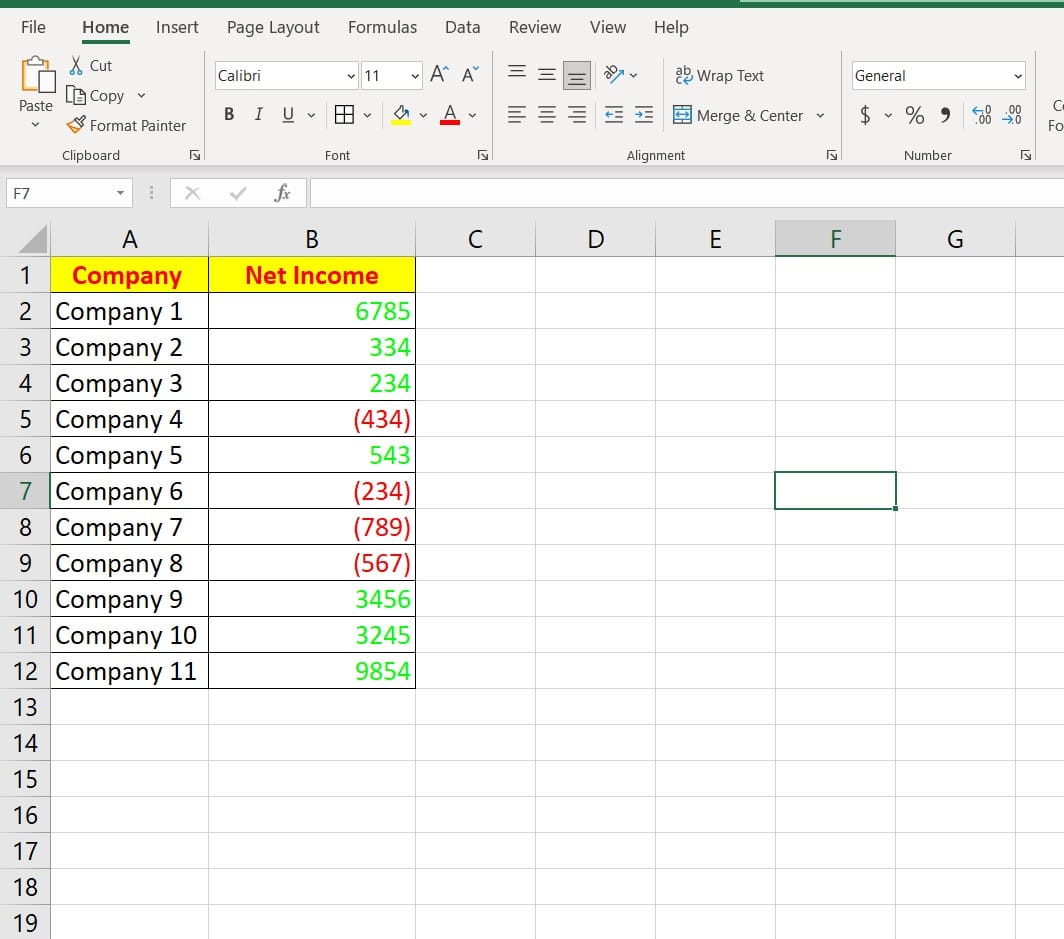Switch to the Insert tab
Image resolution: width=1064 pixels, height=939 pixels.
(x=177, y=27)
